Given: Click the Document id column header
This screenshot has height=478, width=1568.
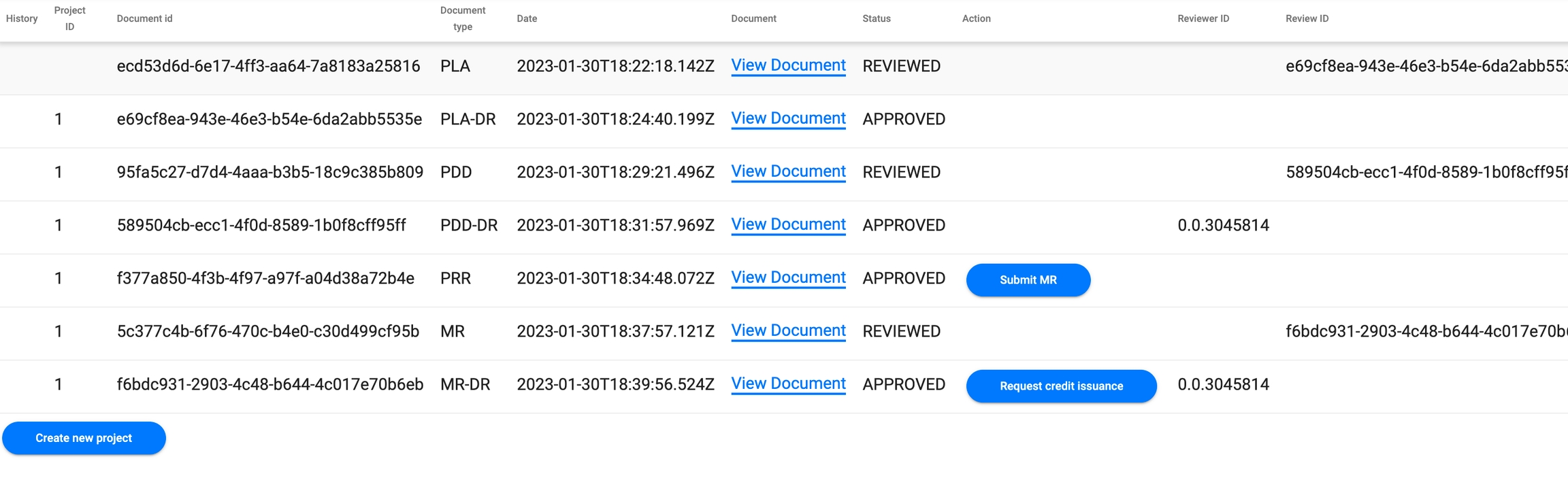Looking at the screenshot, I should (x=144, y=19).
